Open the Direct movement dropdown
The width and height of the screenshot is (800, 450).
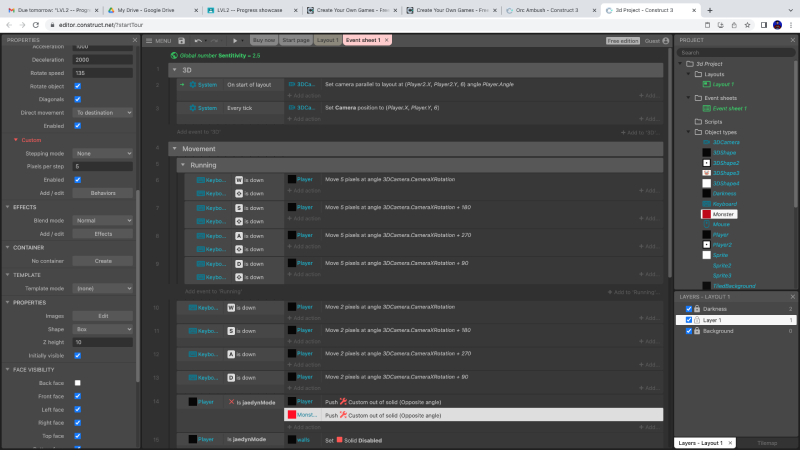pyautogui.click(x=103, y=113)
